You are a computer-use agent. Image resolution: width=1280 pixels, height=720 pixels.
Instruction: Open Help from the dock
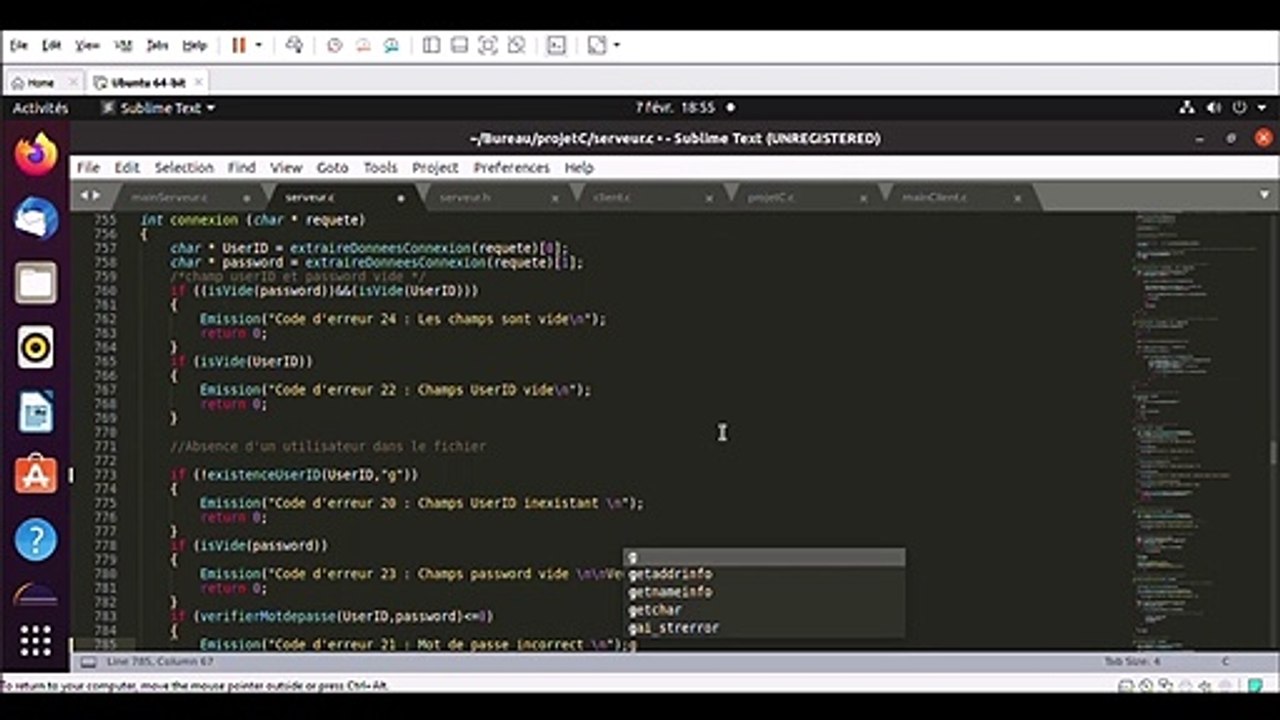(36, 539)
